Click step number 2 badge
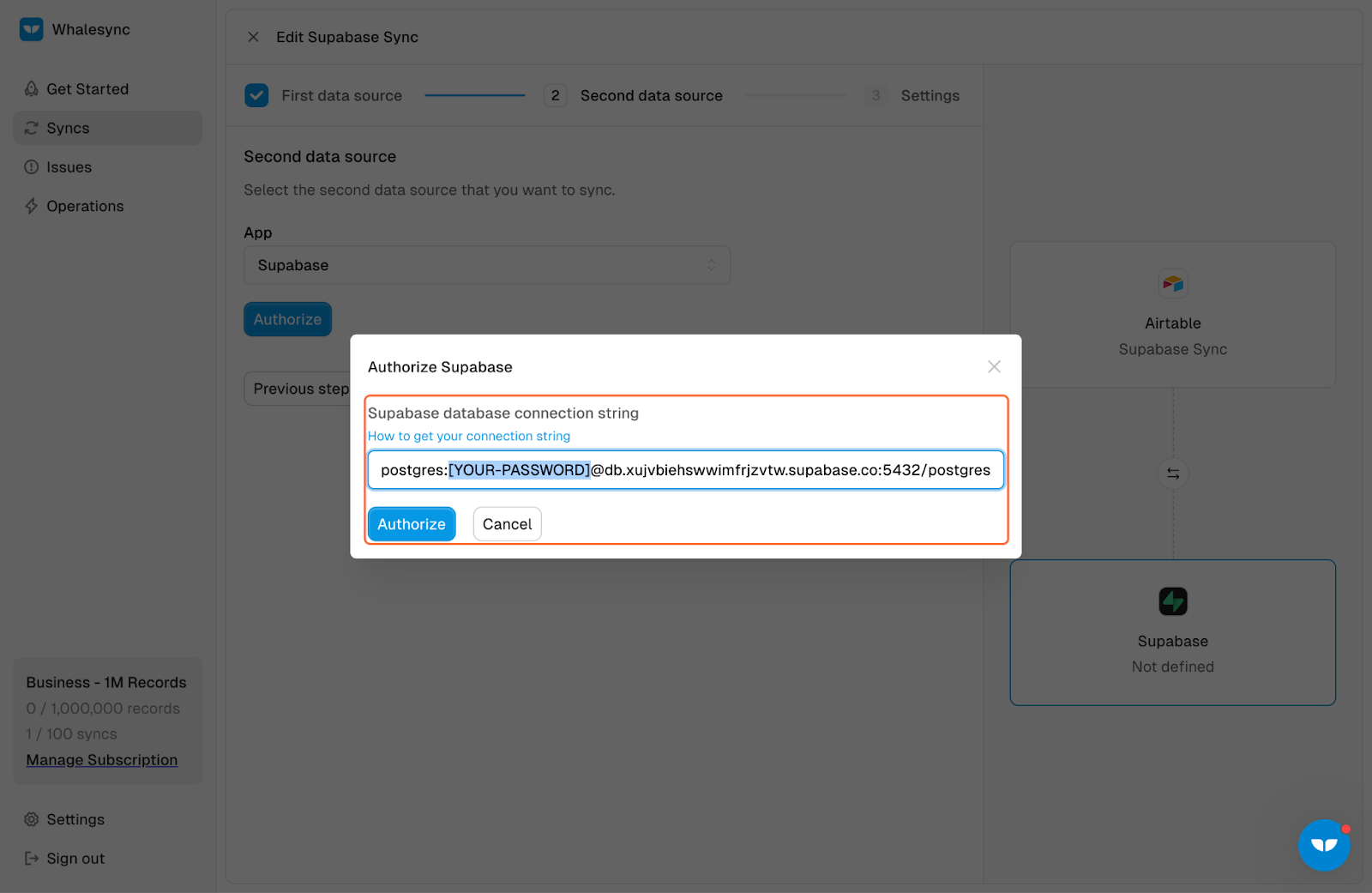Viewport: 1372px width, 893px height. coord(555,95)
